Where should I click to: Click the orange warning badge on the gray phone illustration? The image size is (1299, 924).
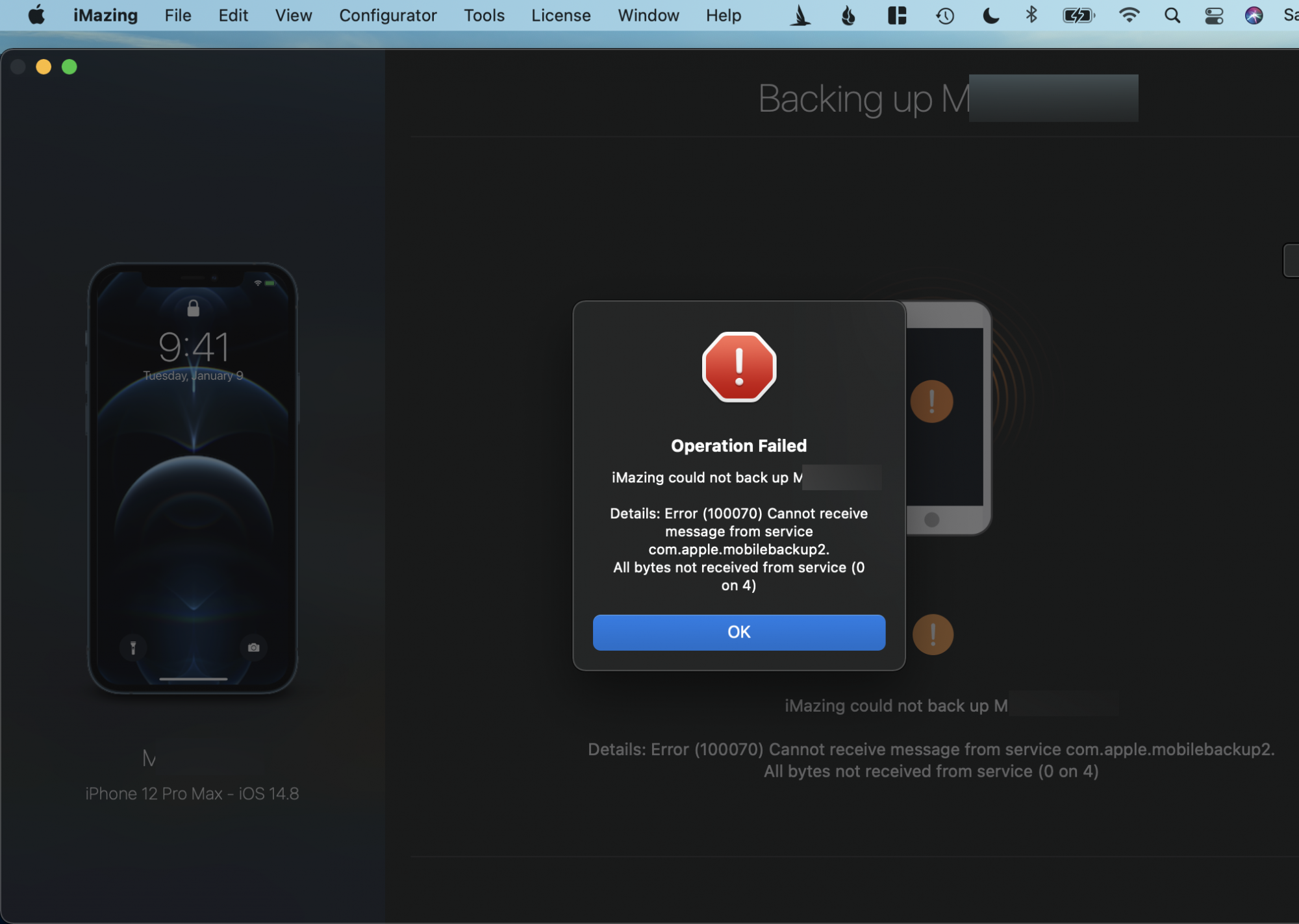click(931, 401)
